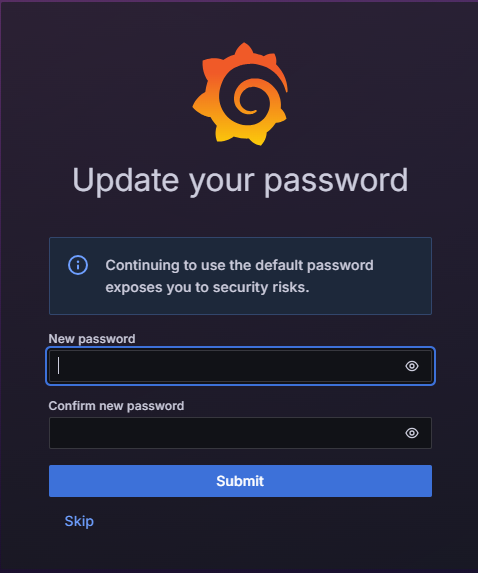Focus the New password input field
Viewport: 478px width, 573px height.
click(x=240, y=366)
